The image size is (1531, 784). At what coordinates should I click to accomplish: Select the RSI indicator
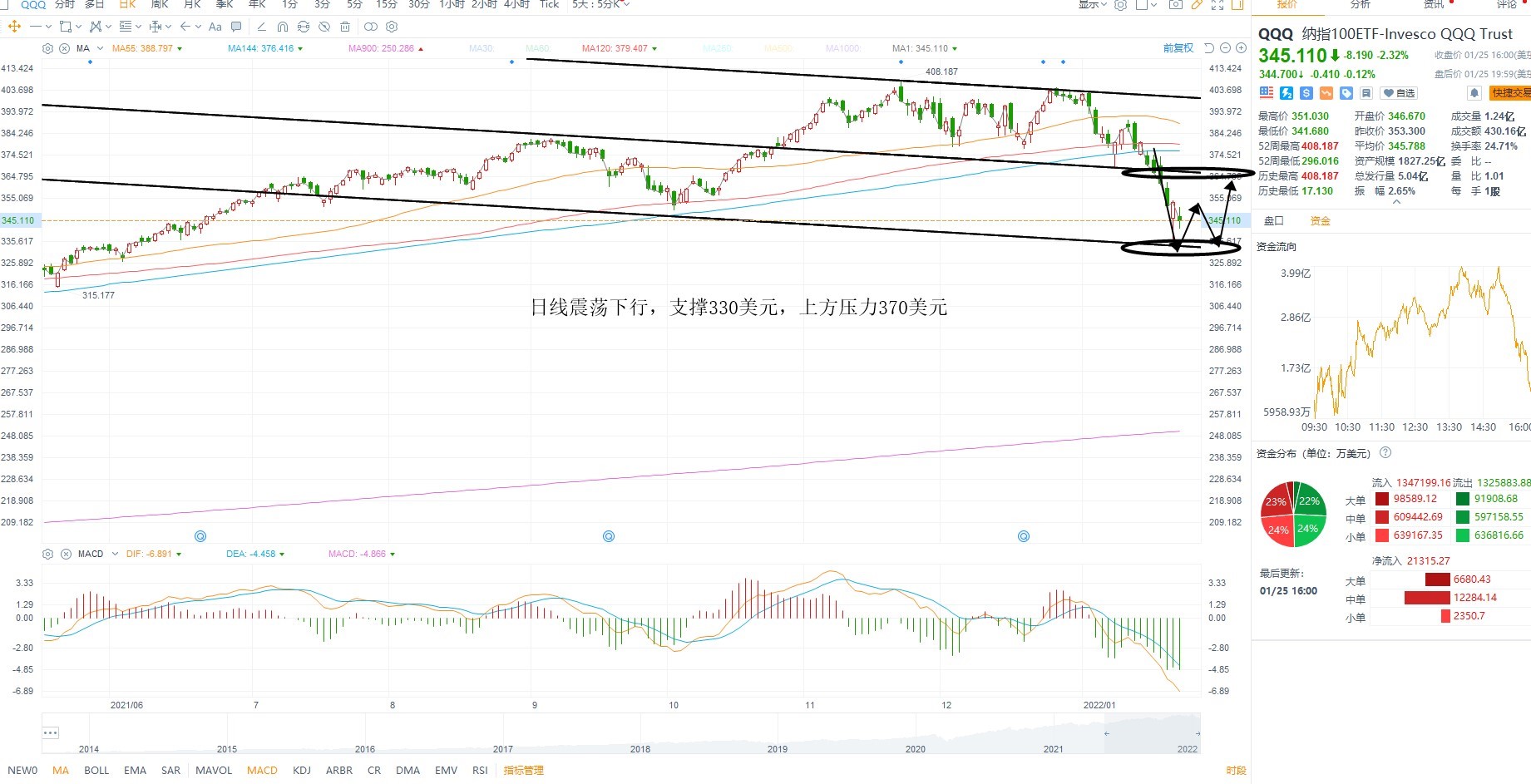click(480, 771)
